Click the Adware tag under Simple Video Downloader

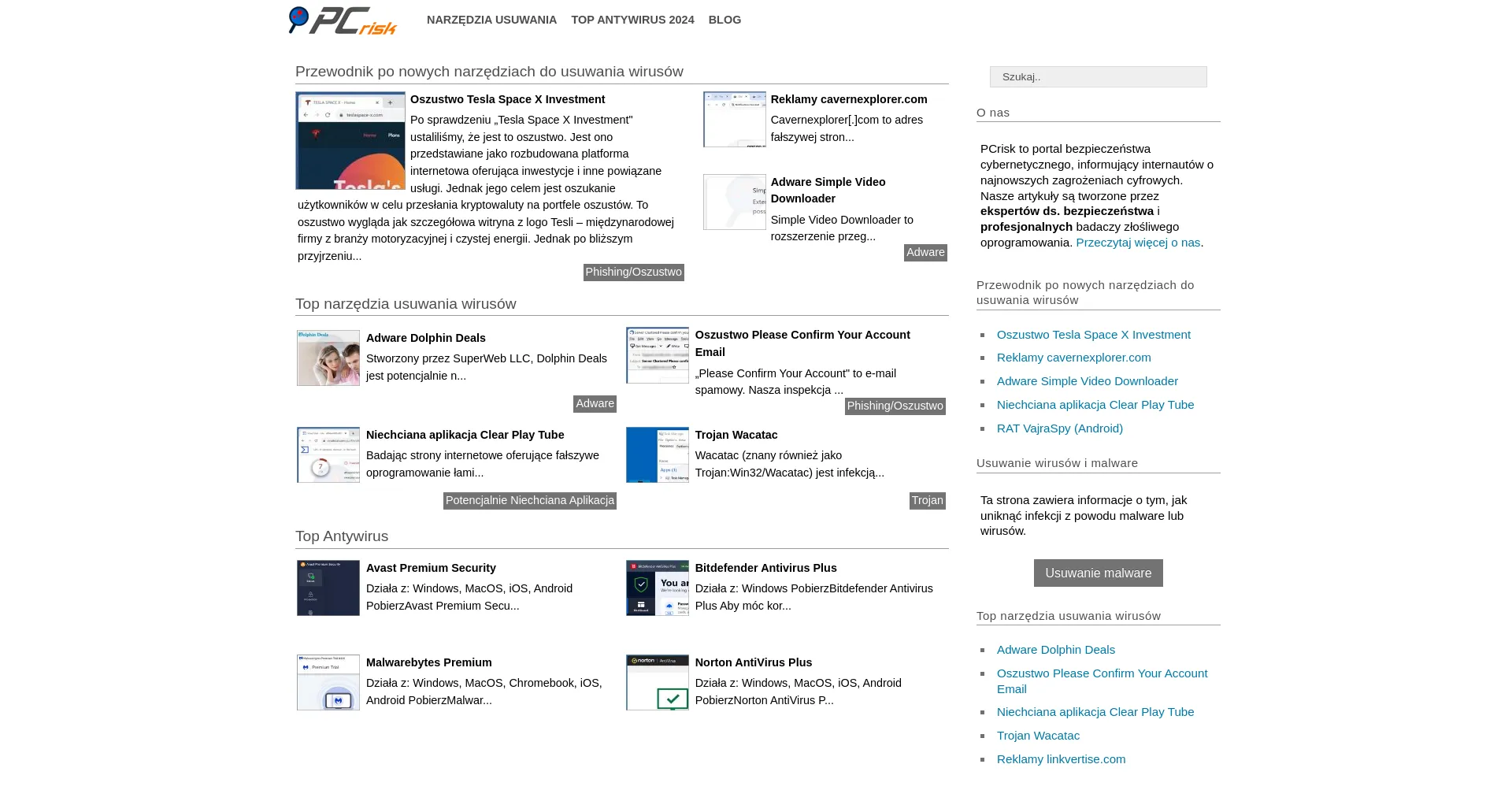point(925,252)
